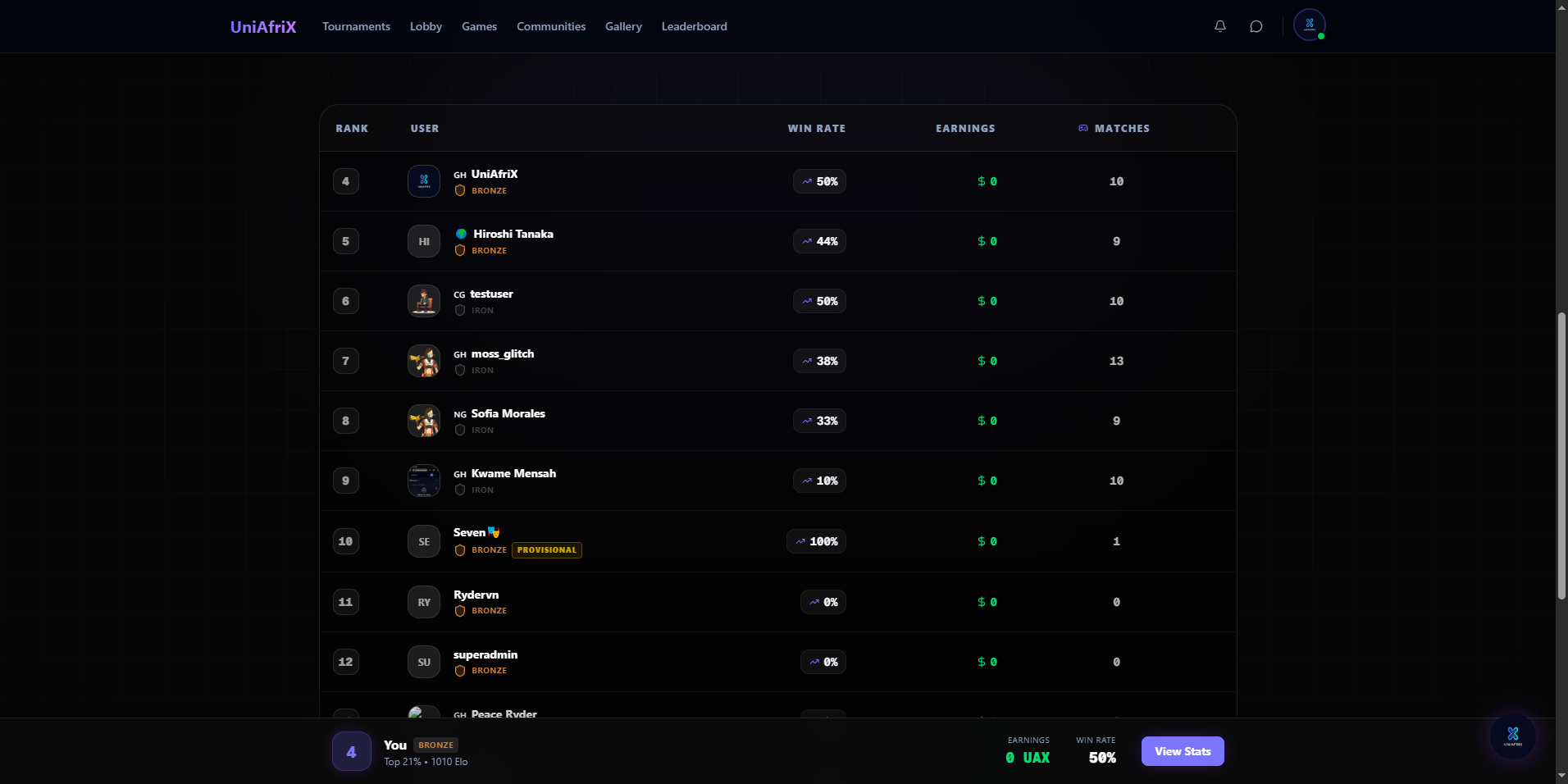Click the 13 matches value for moss_glitch
1568x784 pixels.
[x=1116, y=361]
